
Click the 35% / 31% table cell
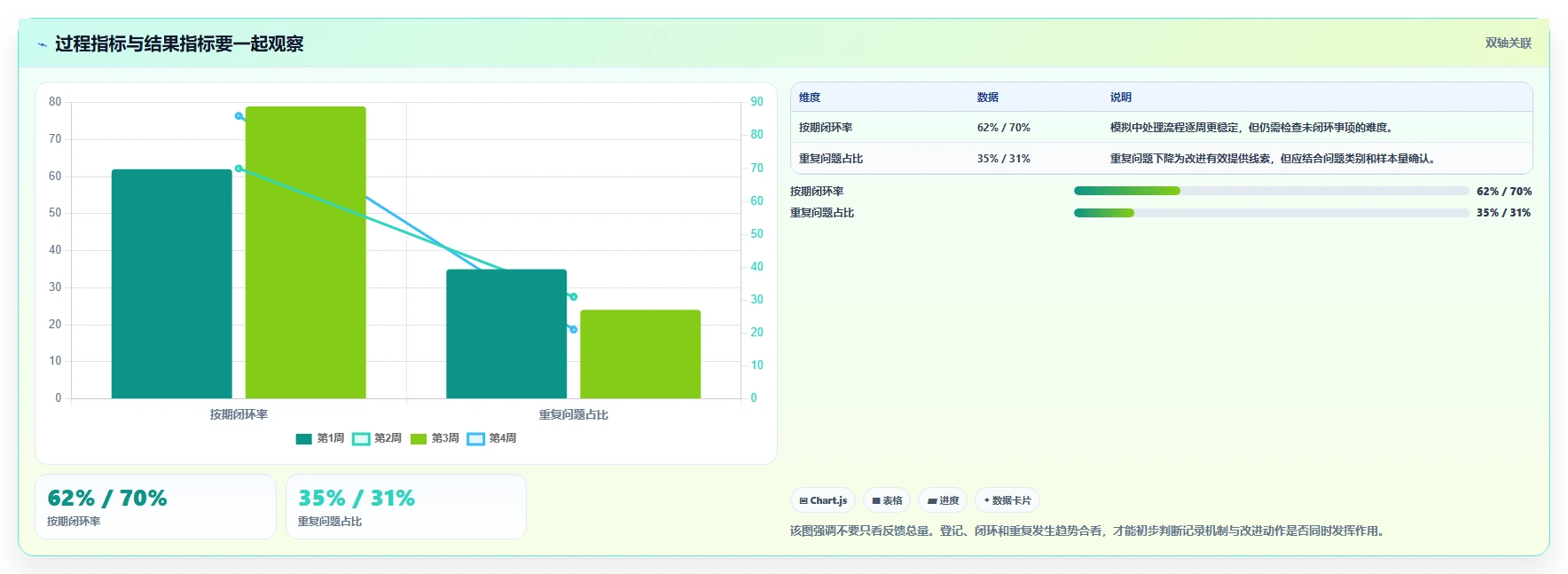coord(1004,159)
